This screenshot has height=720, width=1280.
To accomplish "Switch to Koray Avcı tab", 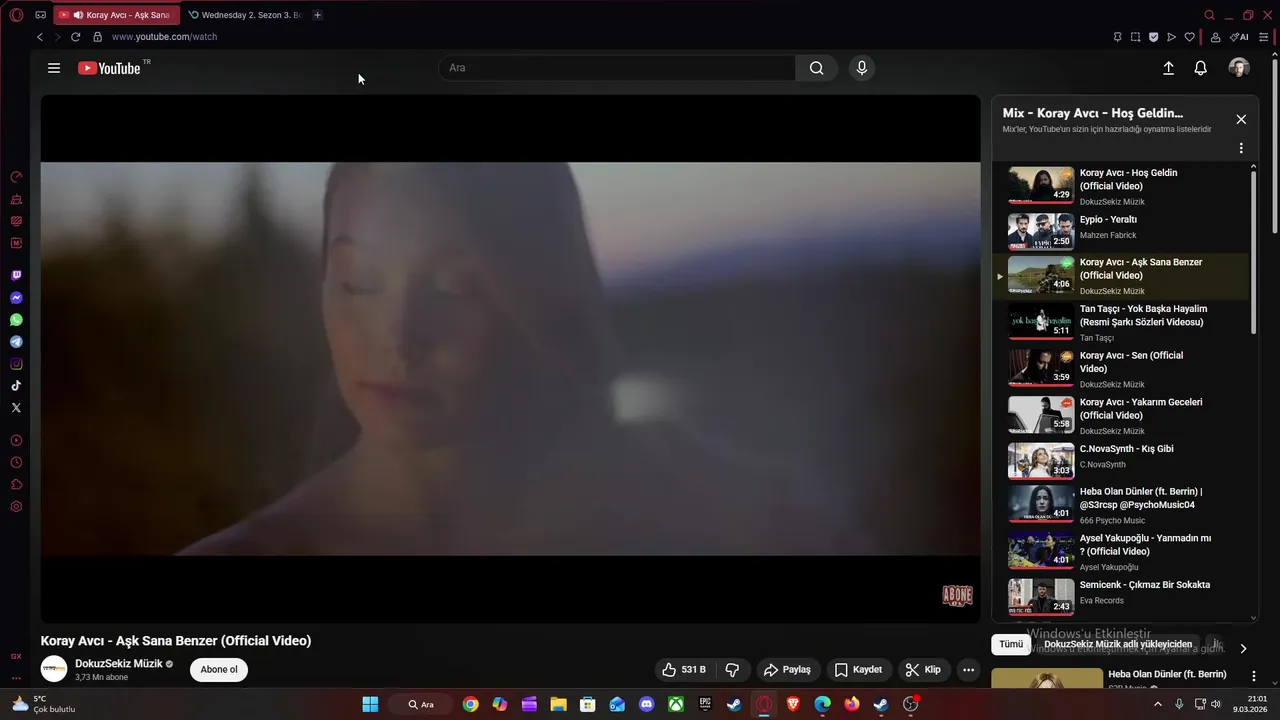I will tap(117, 15).
